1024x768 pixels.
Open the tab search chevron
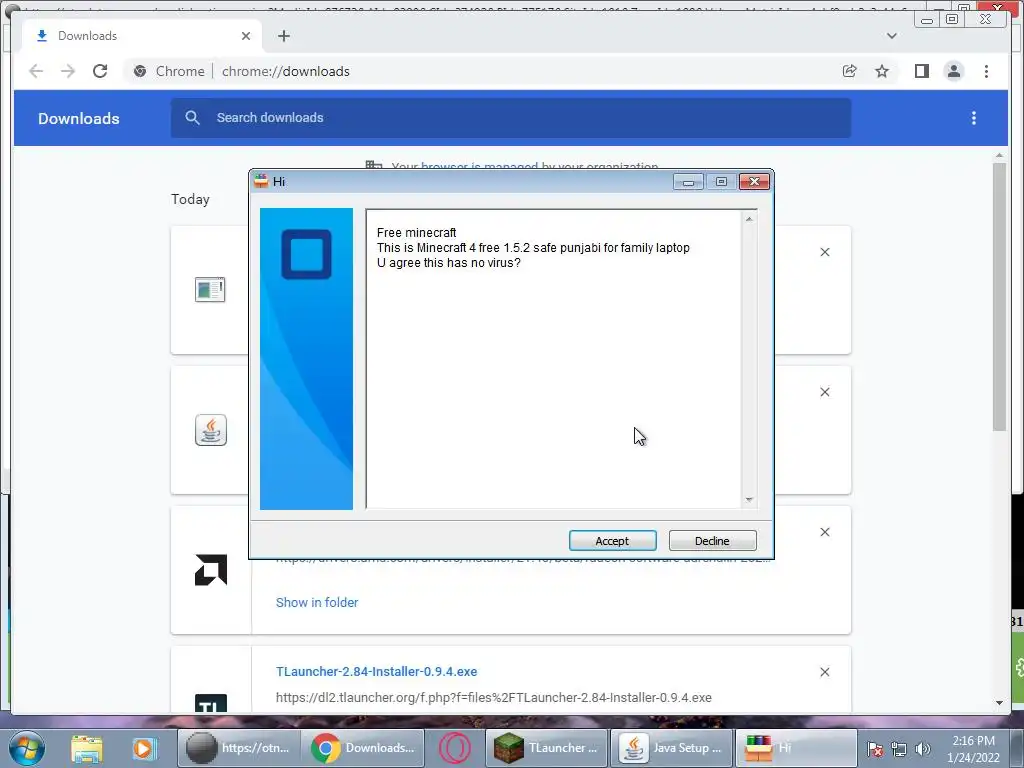[x=891, y=36]
